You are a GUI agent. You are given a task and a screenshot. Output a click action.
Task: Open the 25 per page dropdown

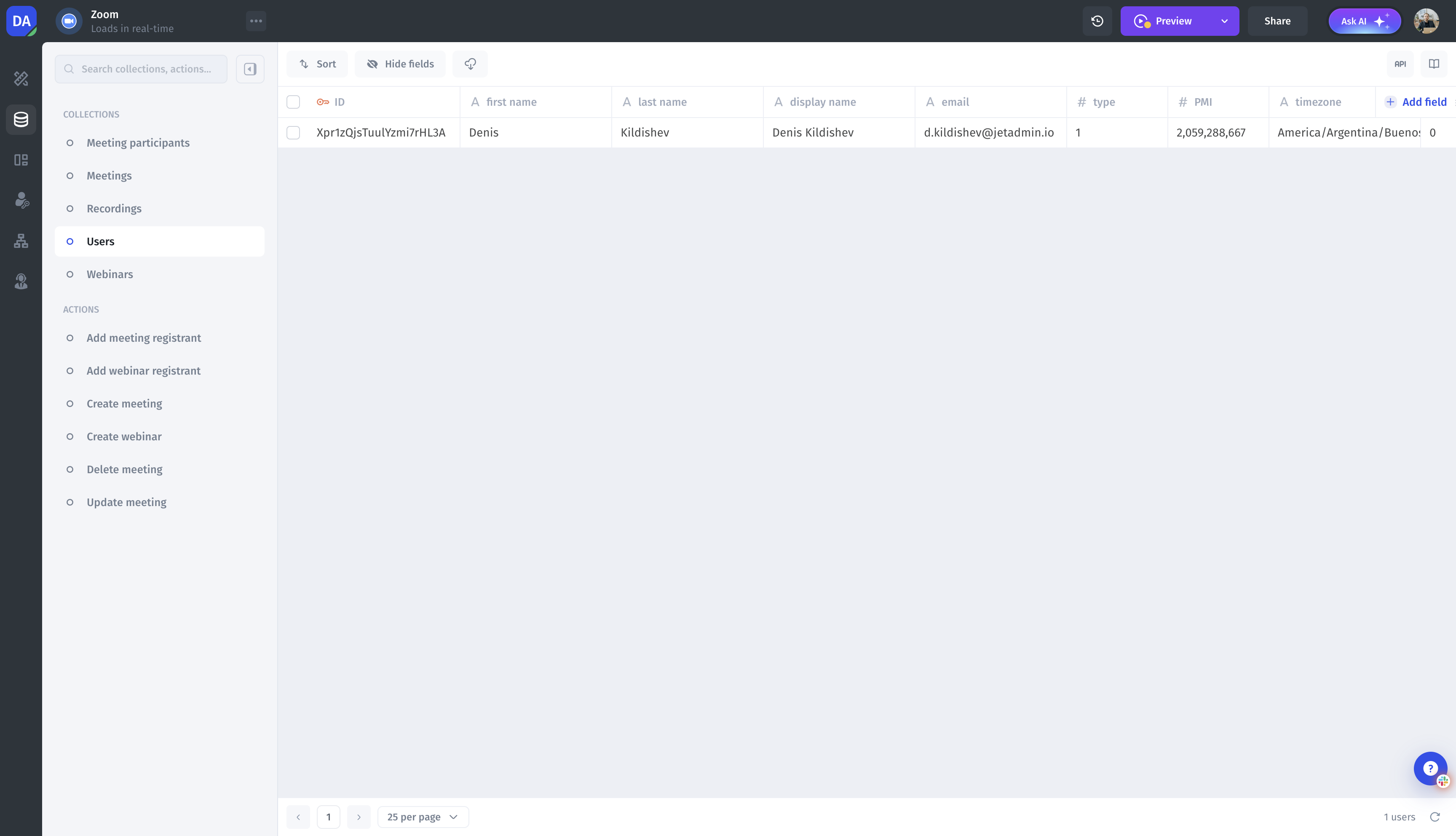point(423,817)
